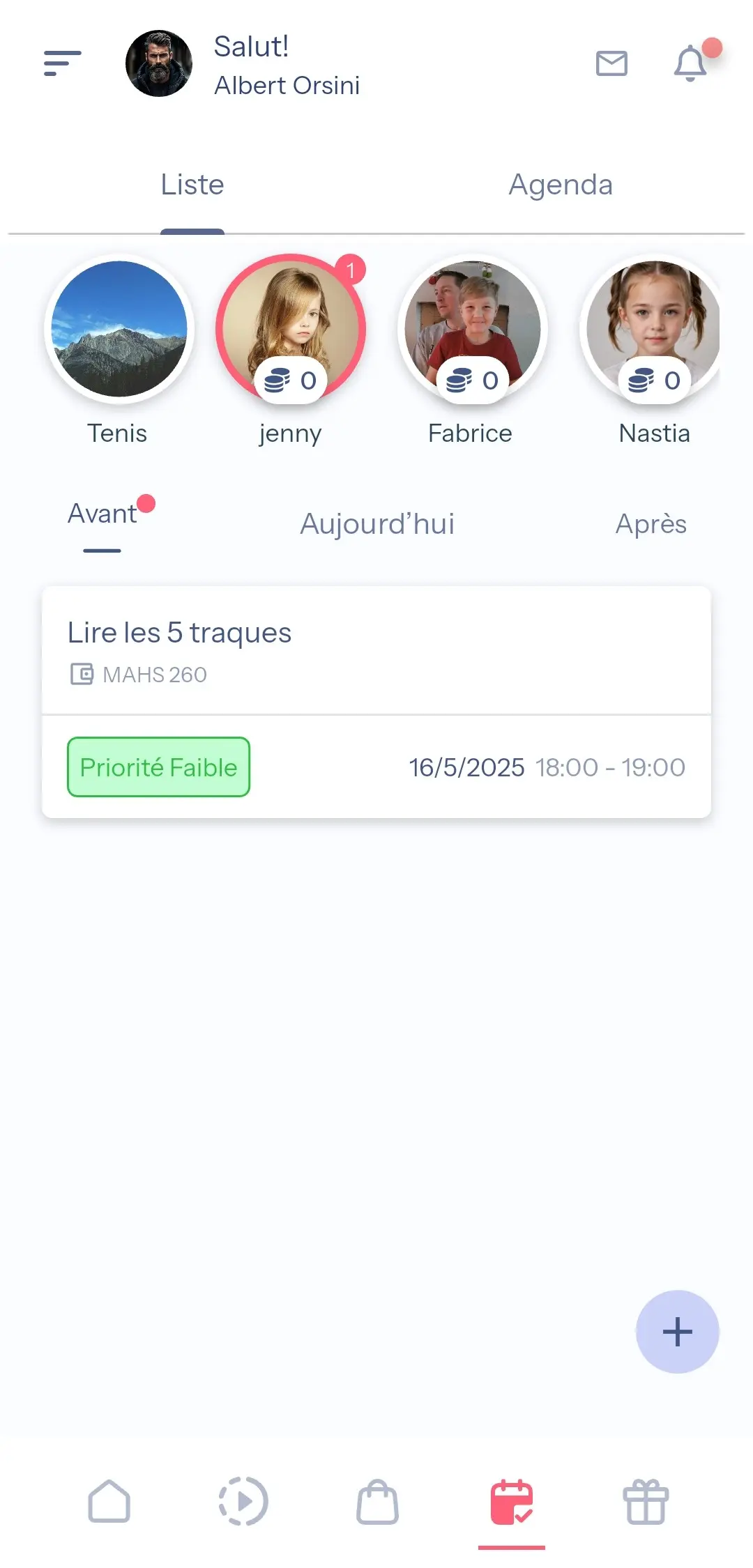The width and height of the screenshot is (753, 1568).
Task: Open the hamburger side menu
Action: pyautogui.click(x=62, y=63)
